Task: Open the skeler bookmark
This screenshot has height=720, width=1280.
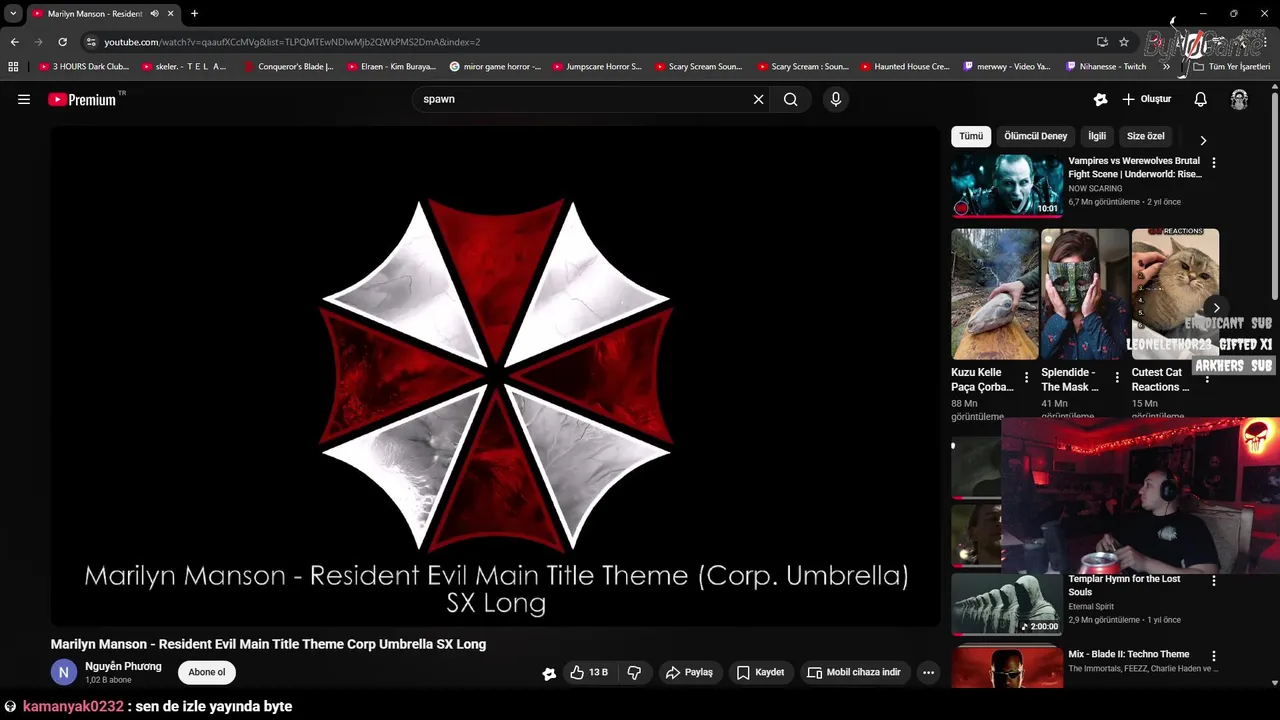Action: (x=185, y=66)
